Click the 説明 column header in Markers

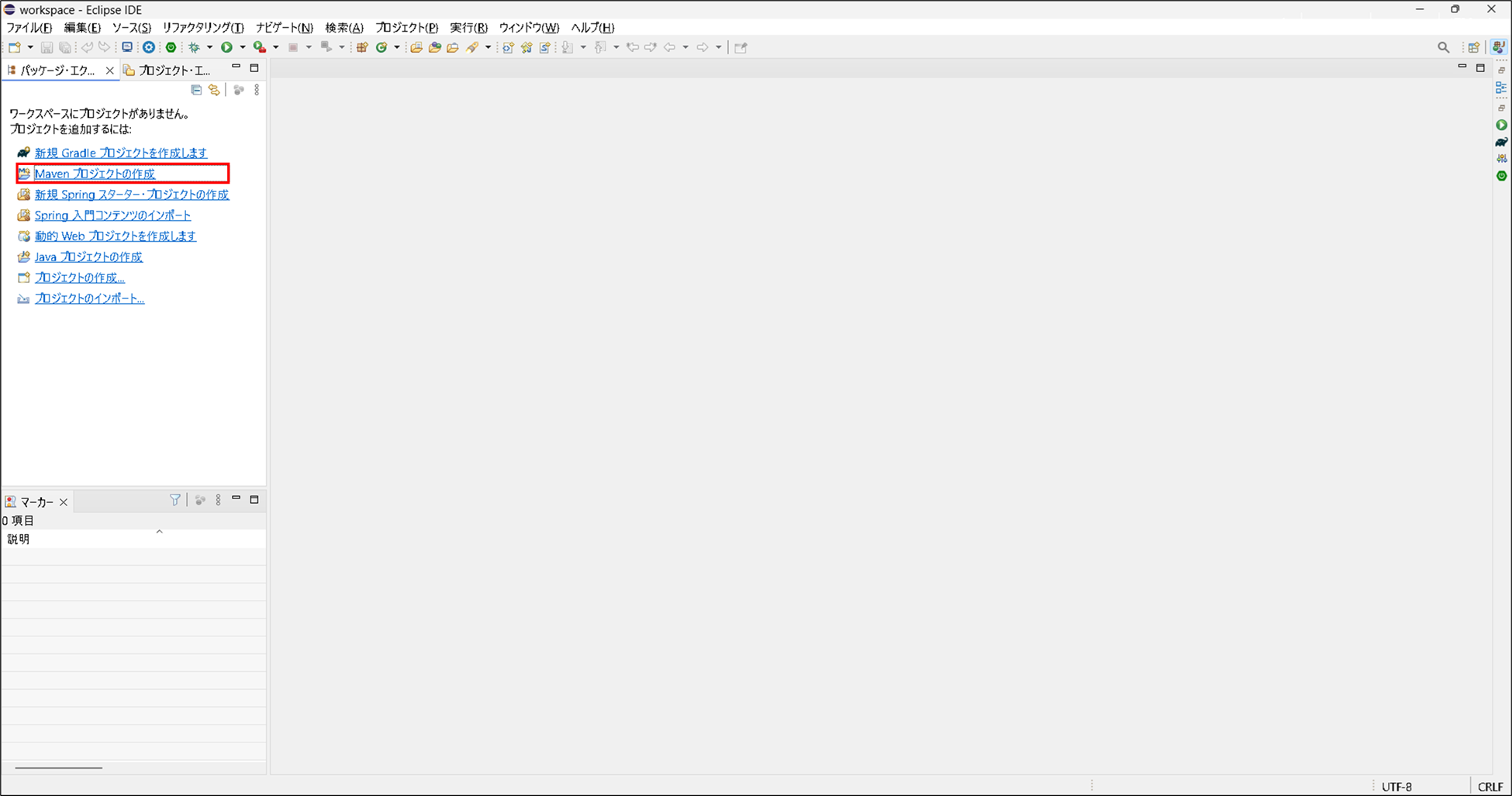pos(133,539)
